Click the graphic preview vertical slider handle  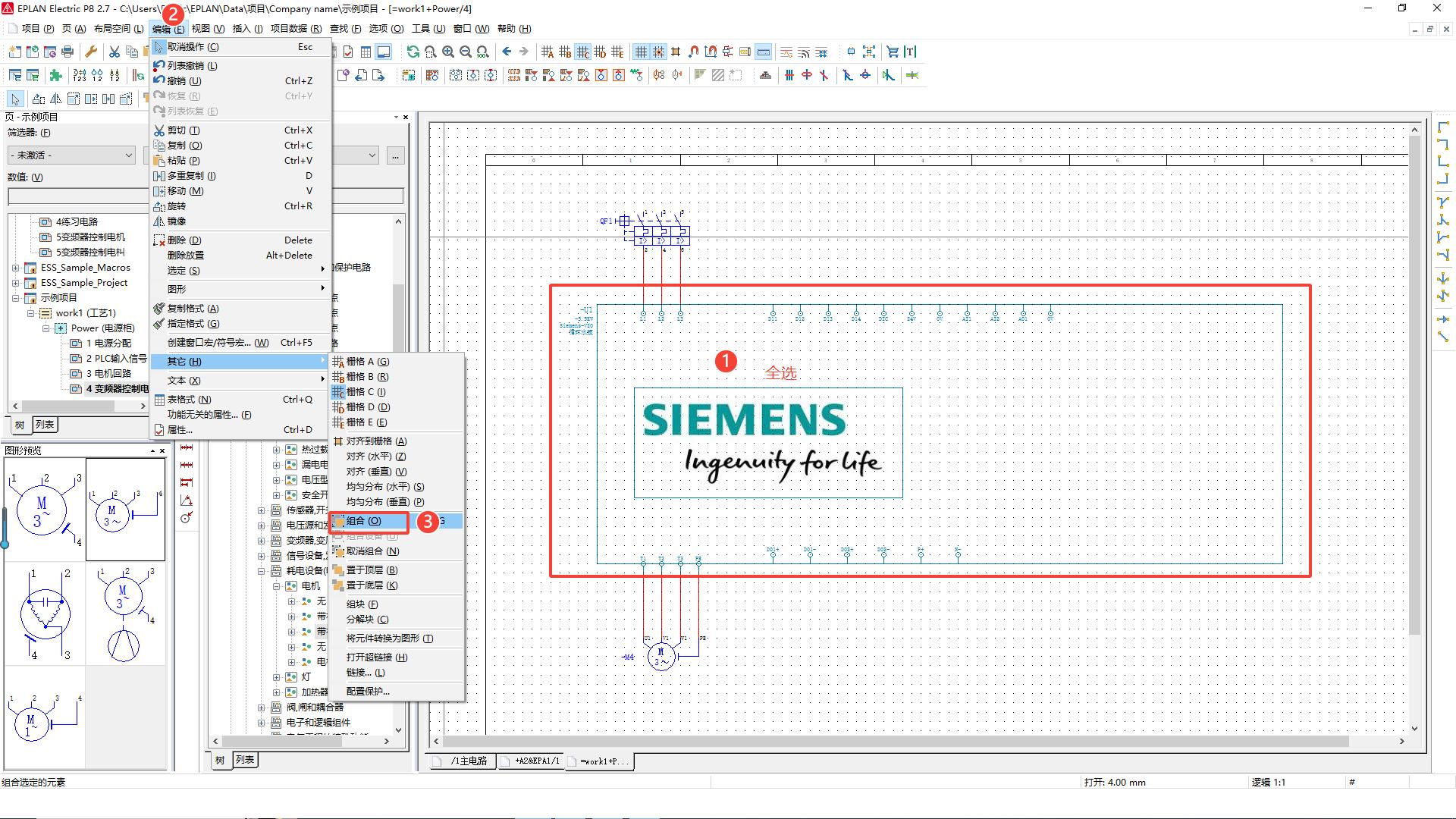(5, 543)
